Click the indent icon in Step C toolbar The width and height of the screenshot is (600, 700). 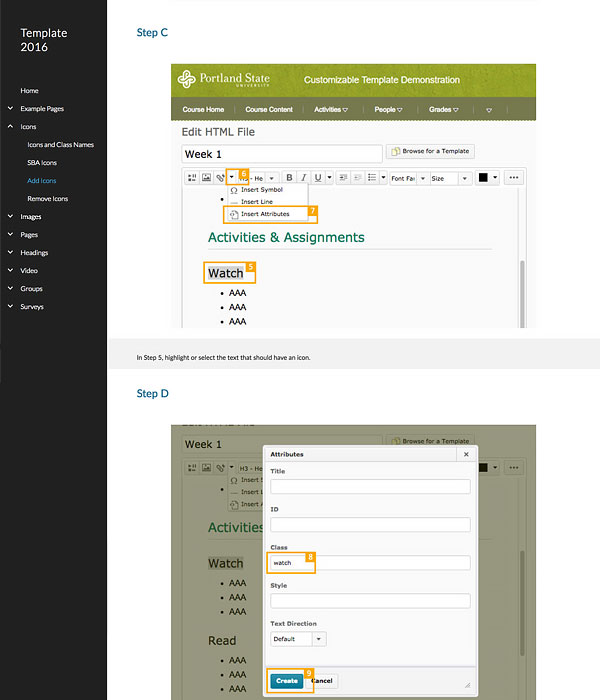point(343,178)
